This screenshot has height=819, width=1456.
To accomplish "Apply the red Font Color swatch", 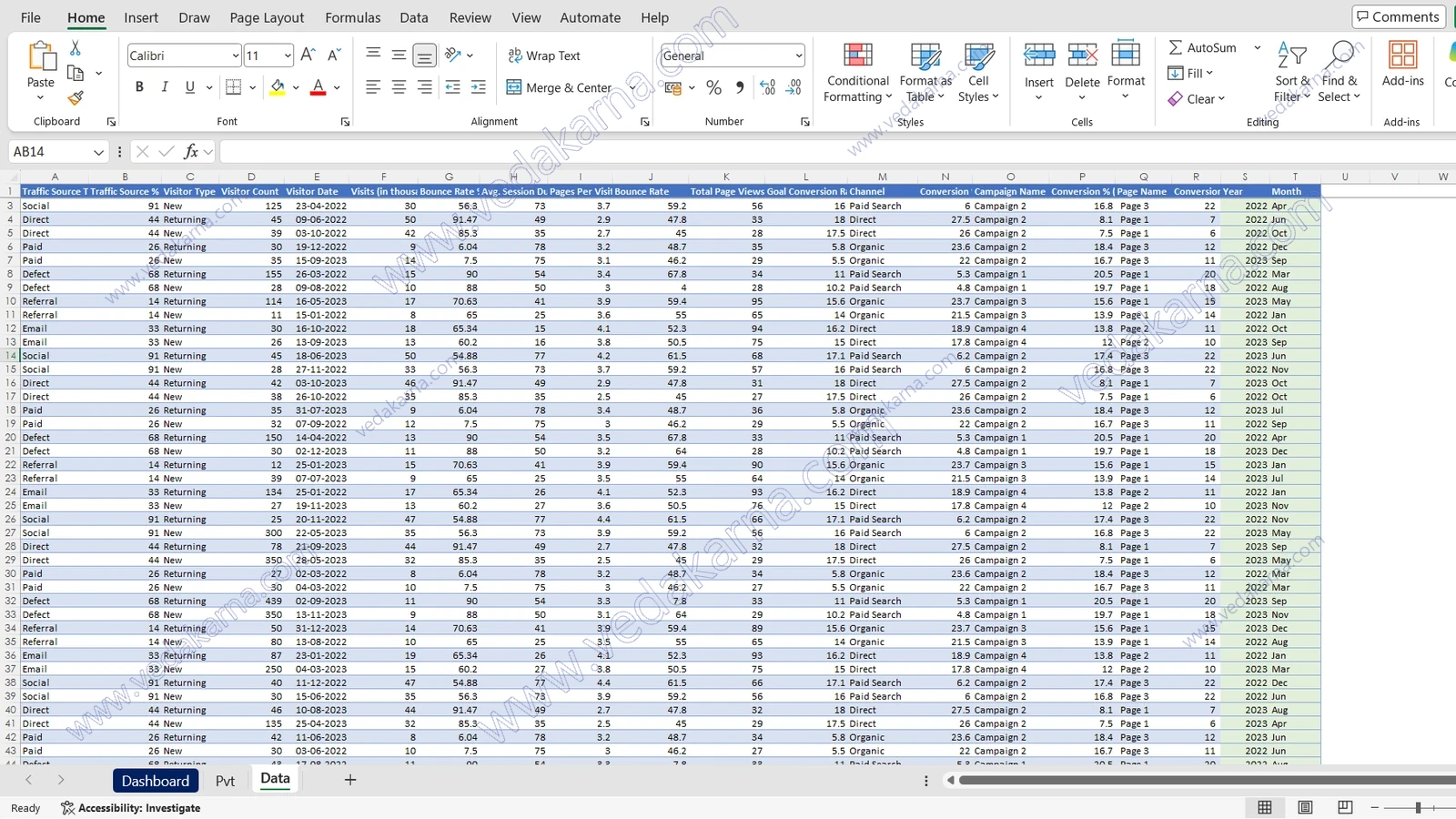I will [x=318, y=87].
